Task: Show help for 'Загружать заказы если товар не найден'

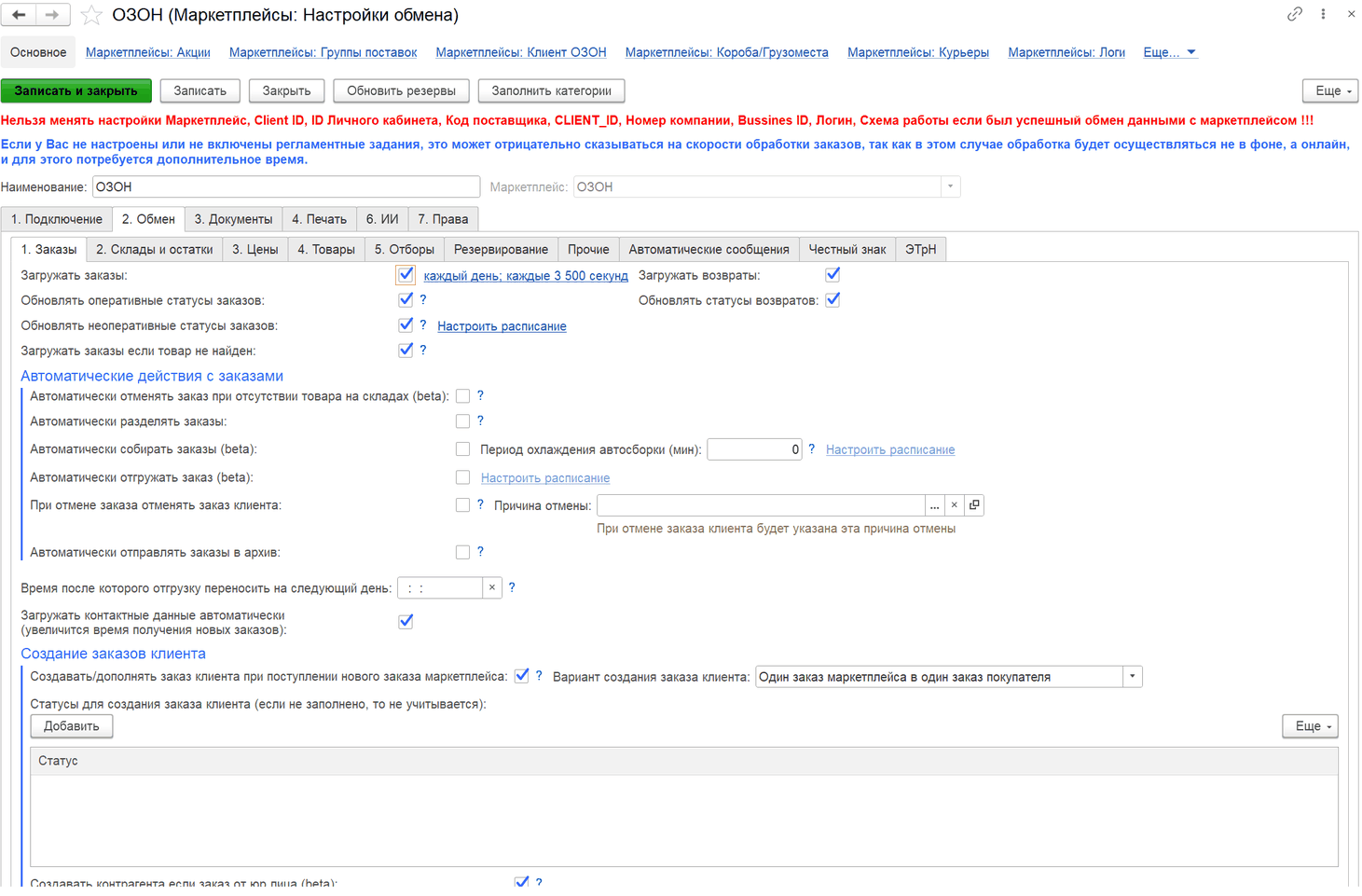Action: [423, 351]
